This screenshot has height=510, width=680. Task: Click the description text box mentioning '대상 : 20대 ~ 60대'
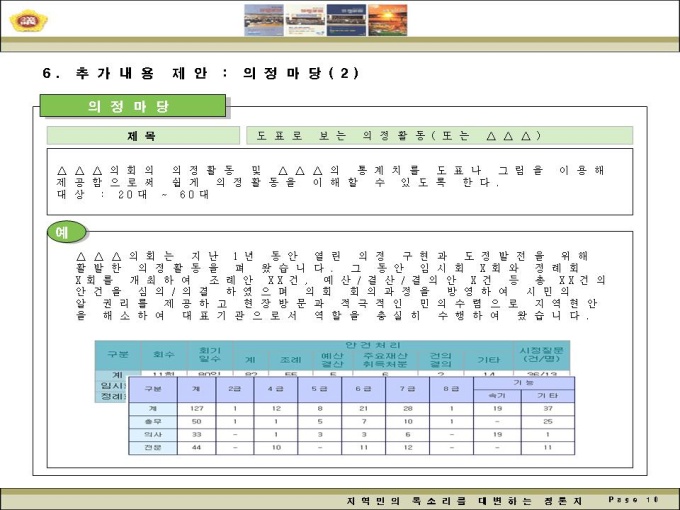point(338,182)
